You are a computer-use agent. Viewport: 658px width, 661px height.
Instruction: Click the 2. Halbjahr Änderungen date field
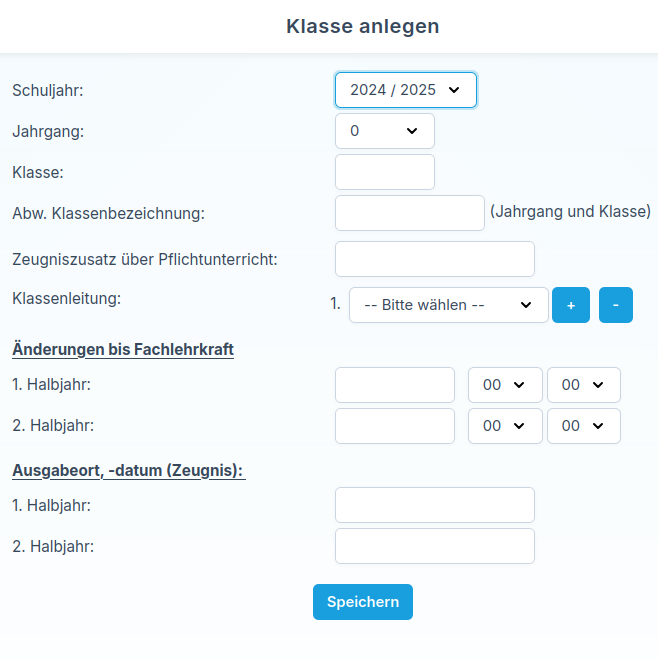395,426
